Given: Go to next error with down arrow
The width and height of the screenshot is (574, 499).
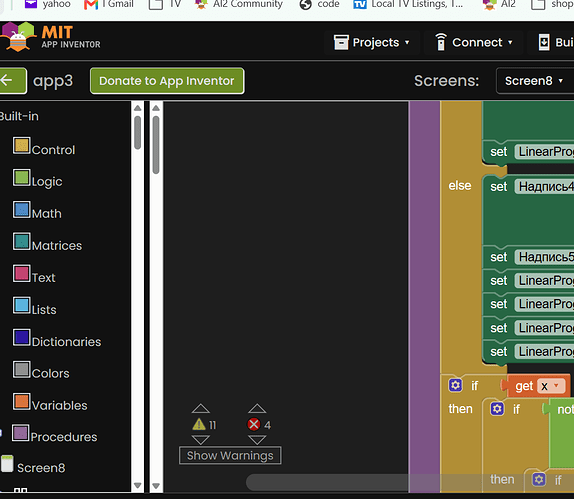Looking at the screenshot, I should tap(257, 439).
